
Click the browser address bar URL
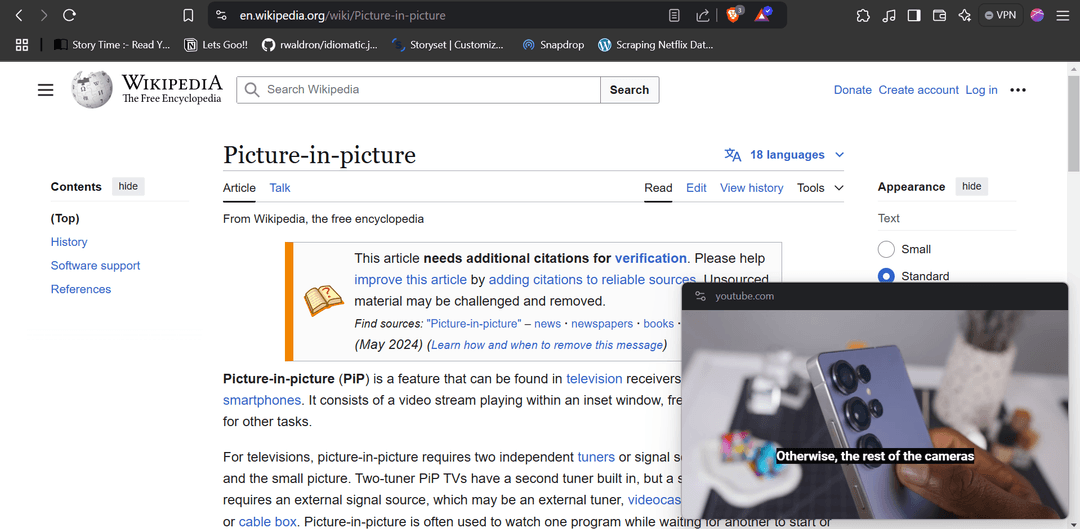click(x=342, y=15)
